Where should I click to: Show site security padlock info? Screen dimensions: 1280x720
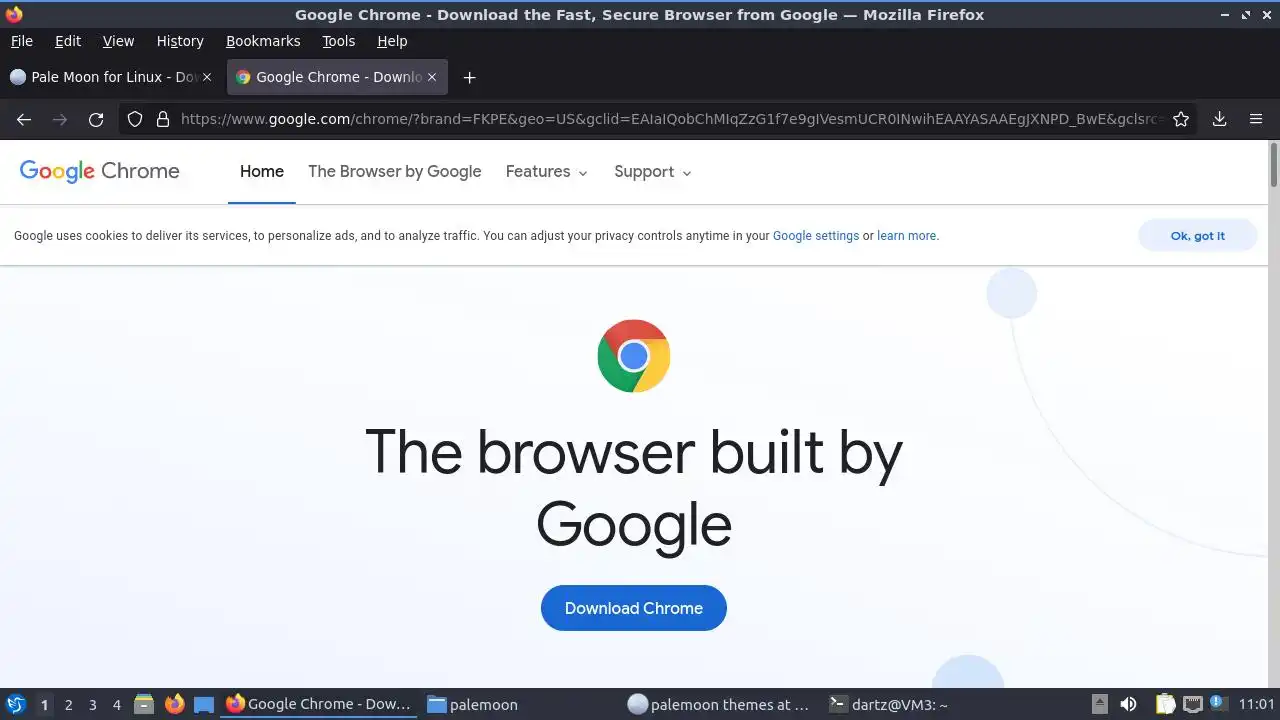click(163, 119)
